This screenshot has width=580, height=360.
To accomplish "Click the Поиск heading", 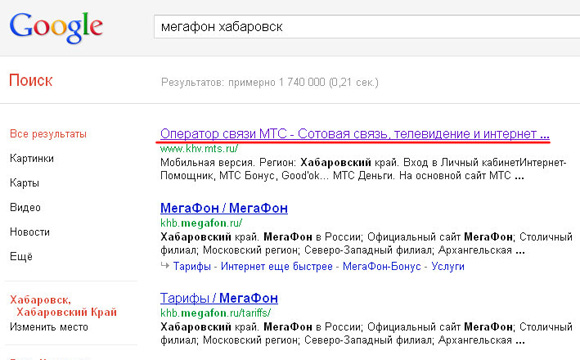I will tap(31, 80).
